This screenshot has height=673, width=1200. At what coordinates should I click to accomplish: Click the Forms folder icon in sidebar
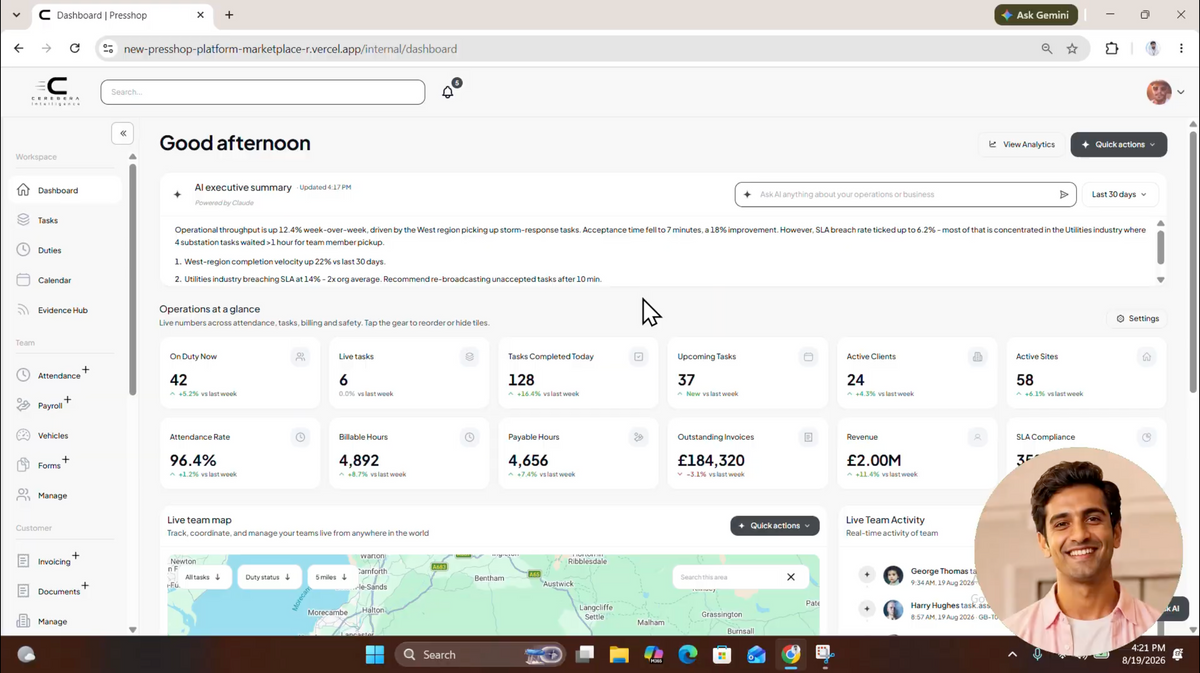click(23, 465)
